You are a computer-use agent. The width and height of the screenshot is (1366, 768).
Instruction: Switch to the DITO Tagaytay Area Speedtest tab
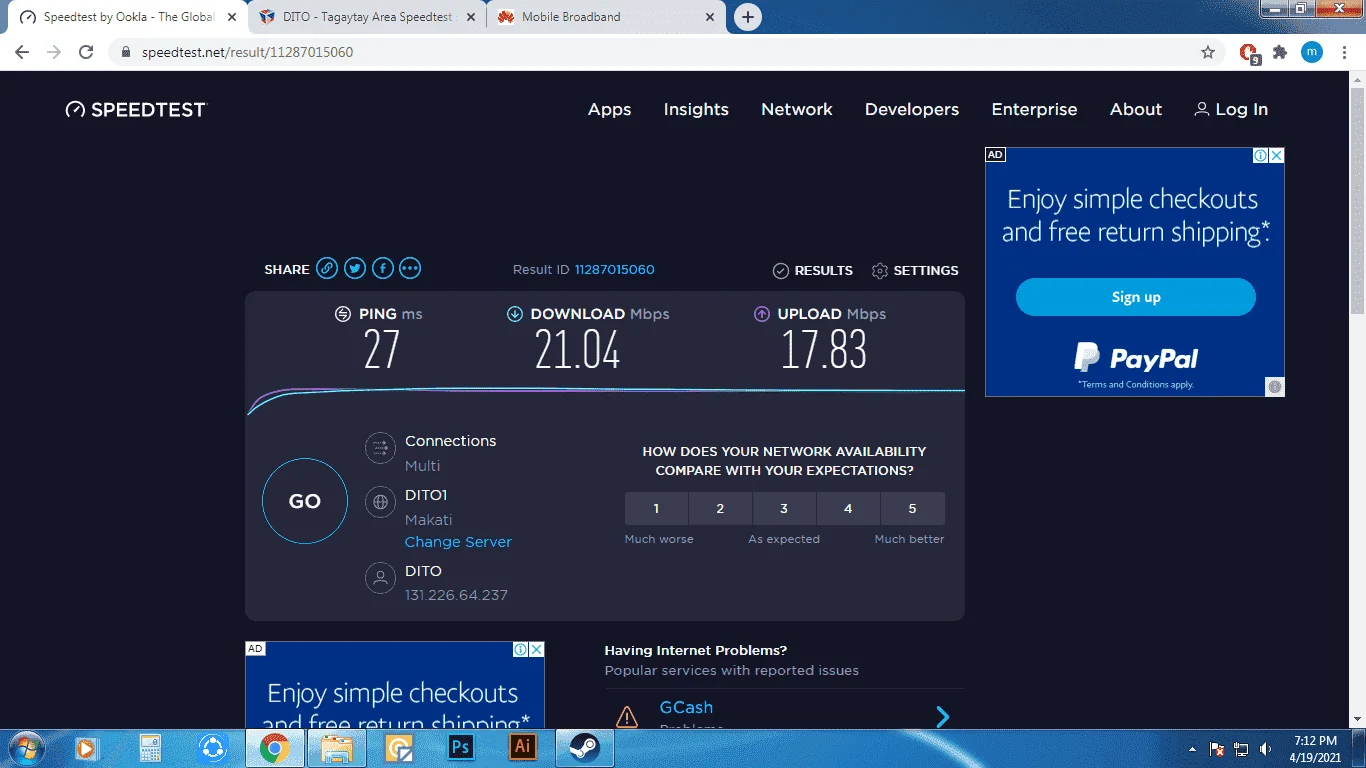(x=364, y=17)
